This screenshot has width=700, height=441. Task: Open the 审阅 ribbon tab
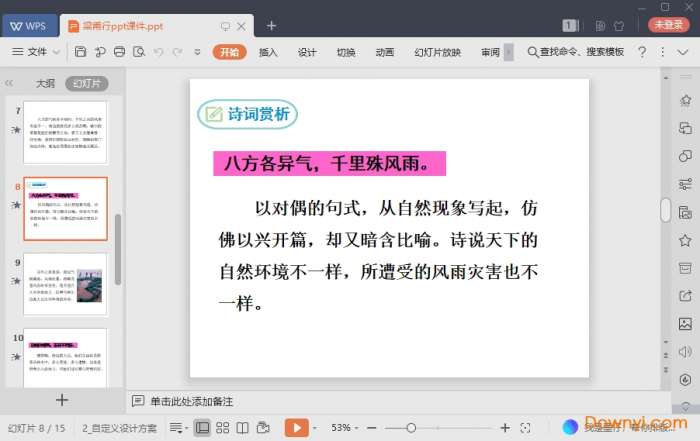[490, 52]
